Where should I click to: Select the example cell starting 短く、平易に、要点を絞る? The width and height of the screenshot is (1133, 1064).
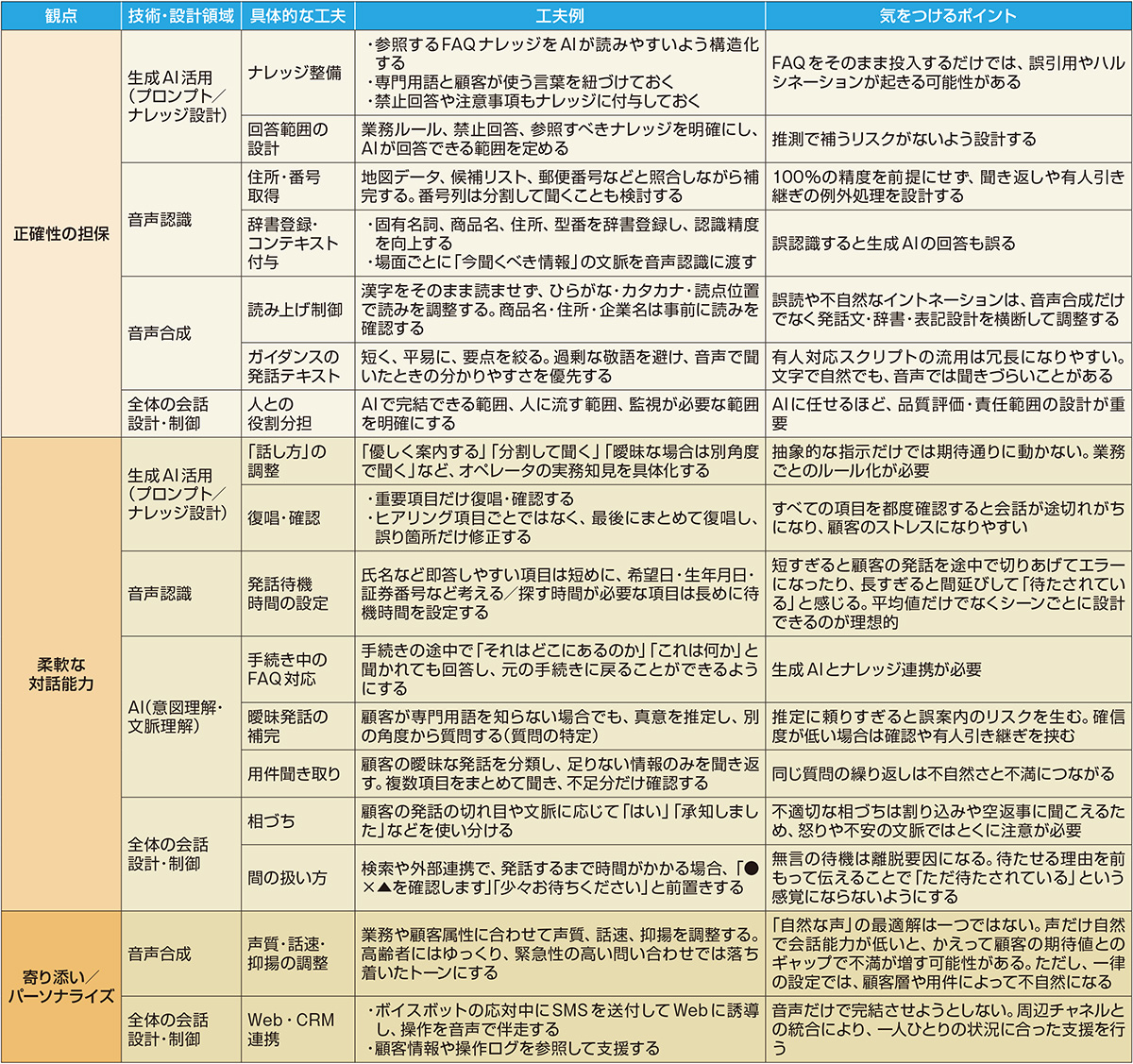point(560,365)
